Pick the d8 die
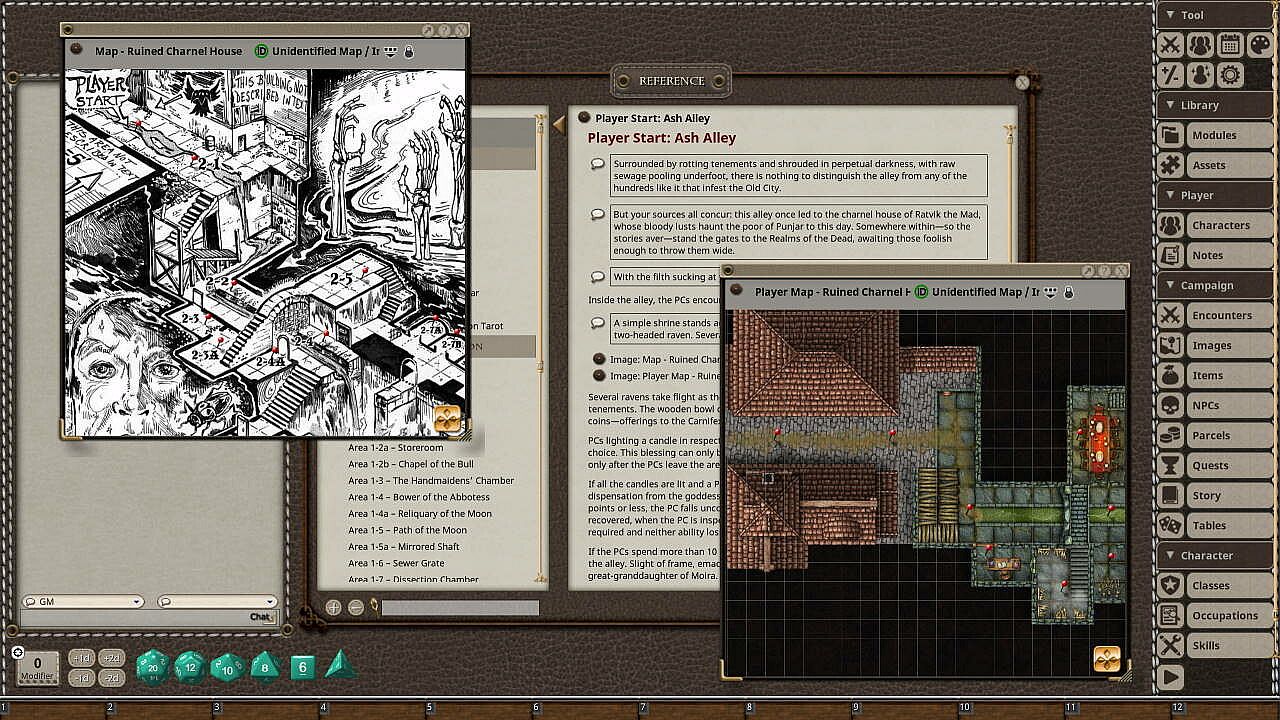This screenshot has width=1280, height=720. click(x=265, y=666)
